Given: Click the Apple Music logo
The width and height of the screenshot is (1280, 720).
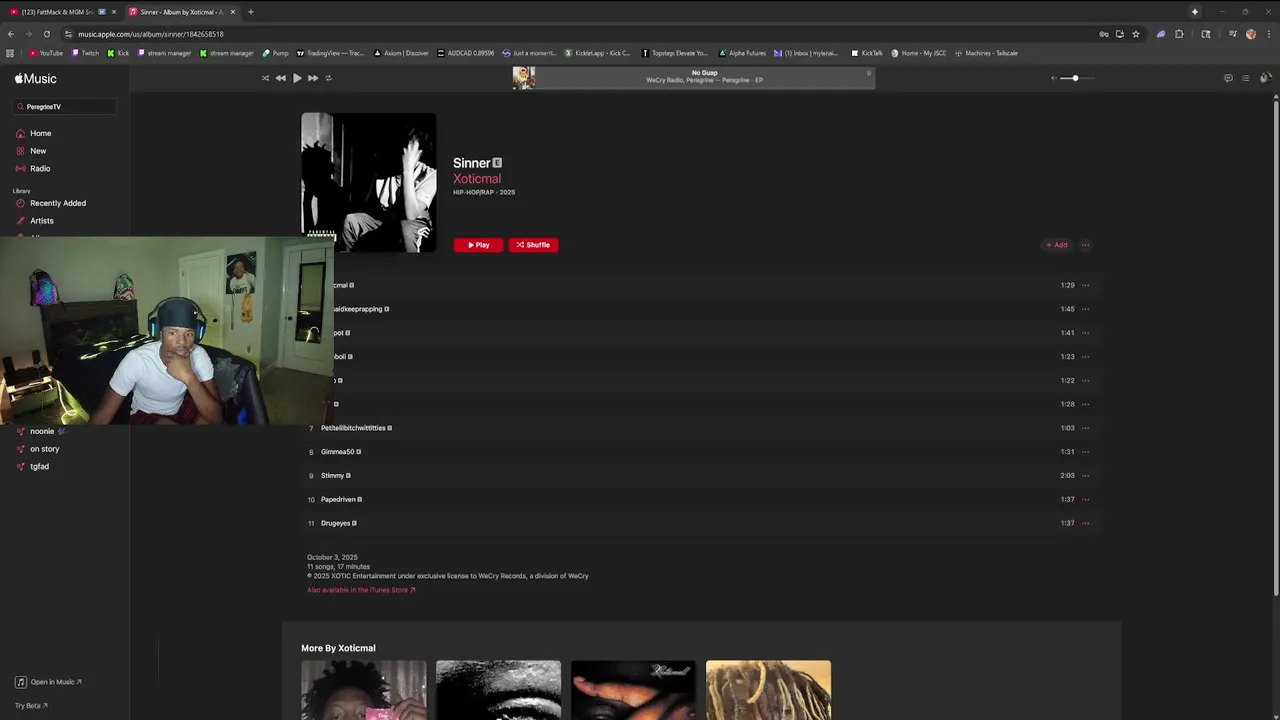Looking at the screenshot, I should 36,79.
